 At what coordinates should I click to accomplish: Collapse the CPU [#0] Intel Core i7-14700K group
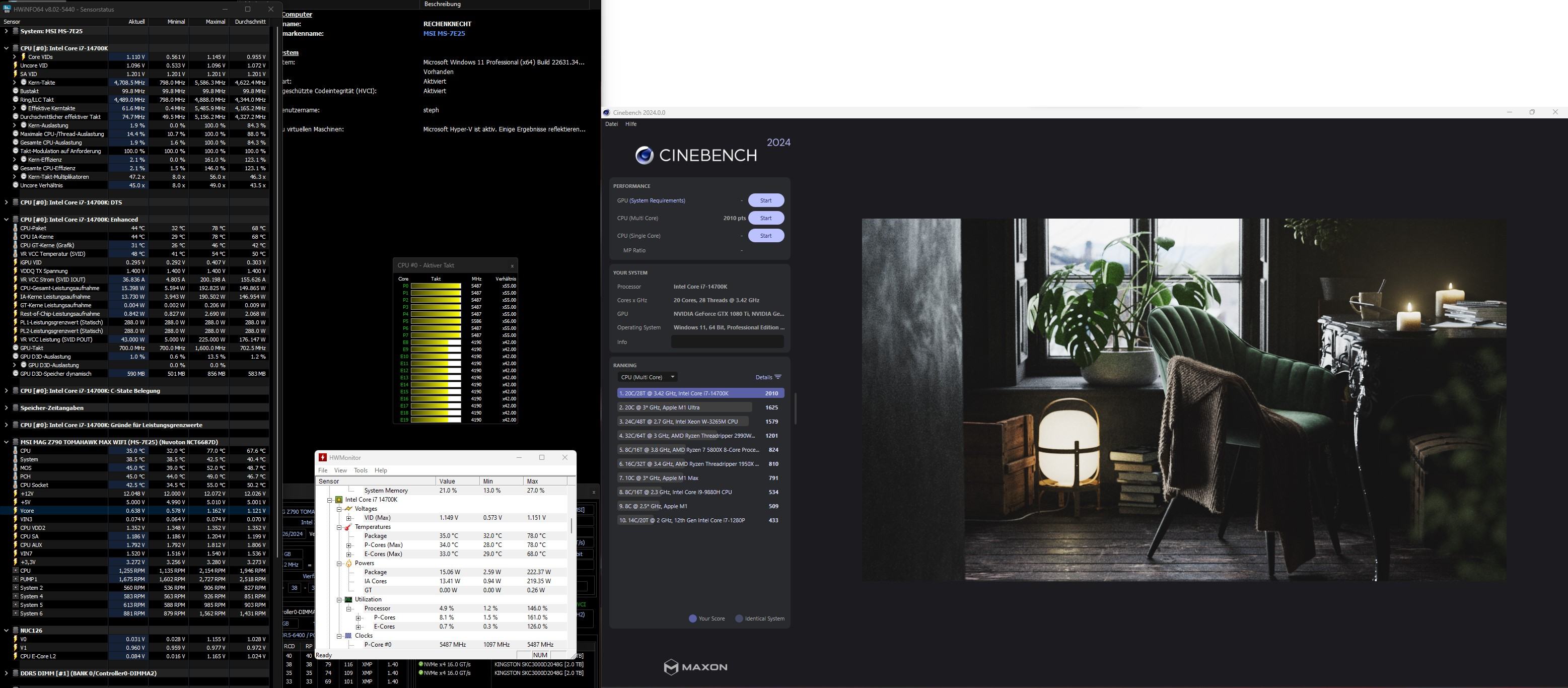pyautogui.click(x=6, y=48)
